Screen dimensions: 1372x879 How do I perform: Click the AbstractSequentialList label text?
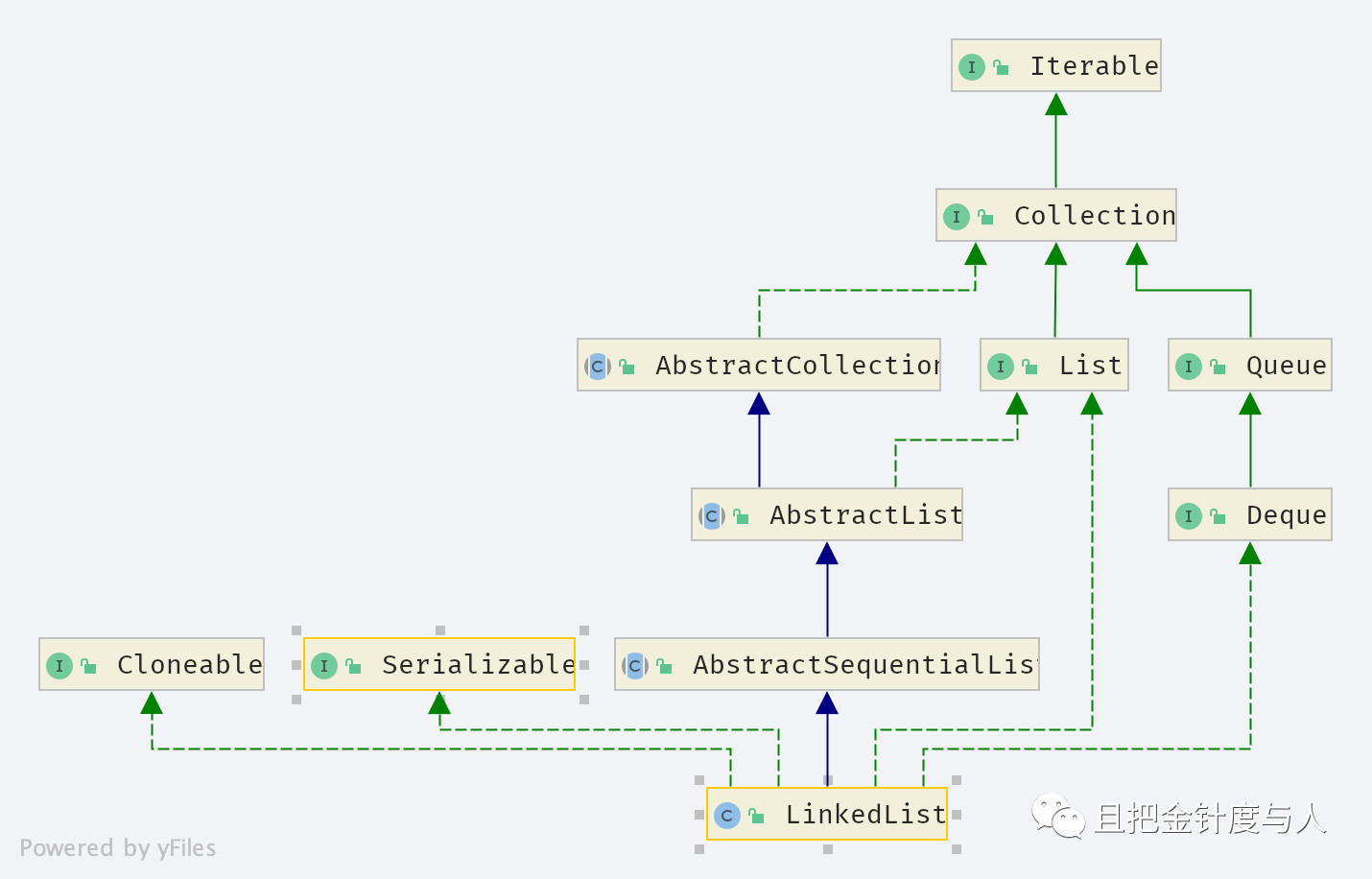click(865, 665)
